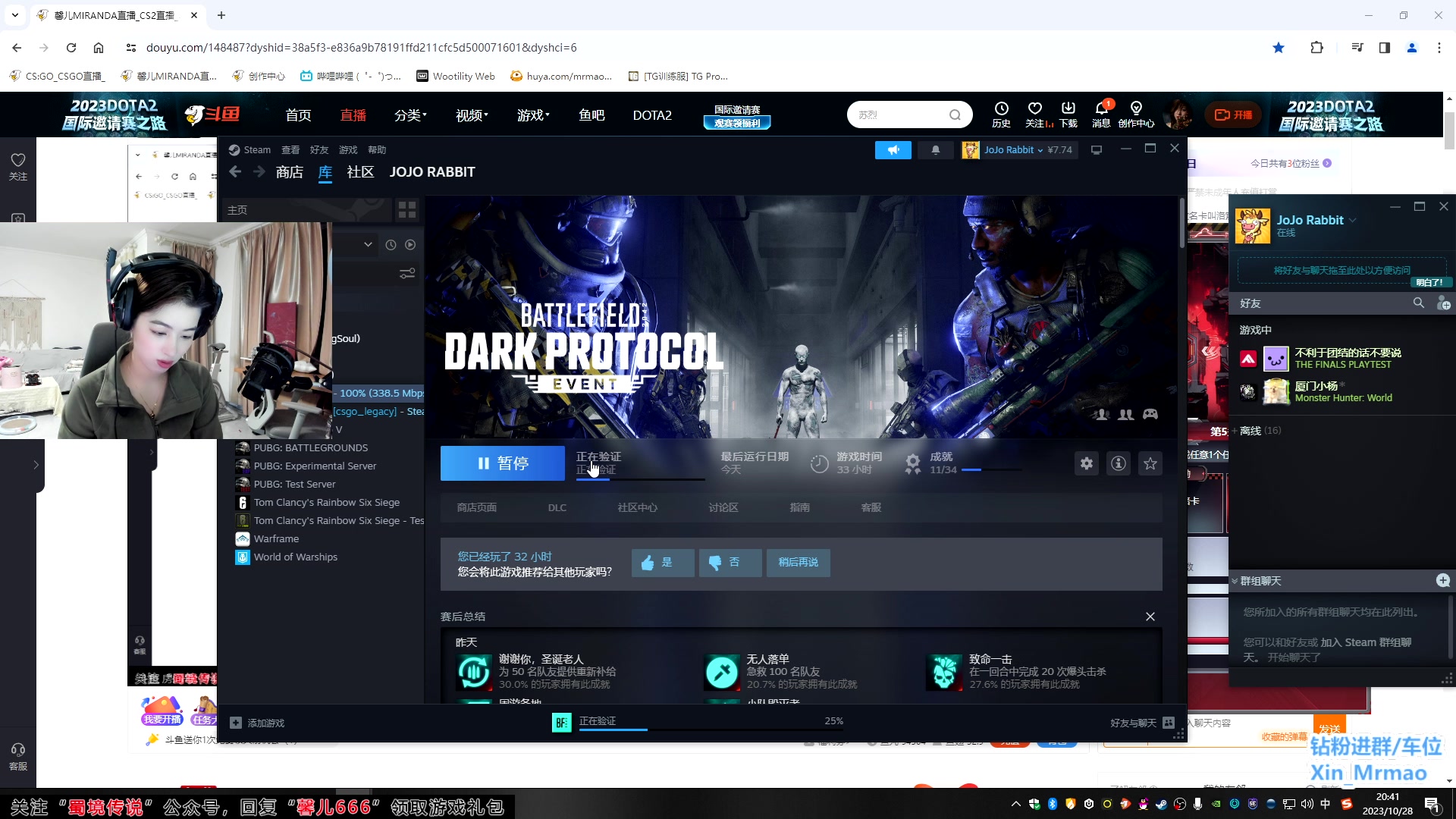Expand the library filter dropdown chevron

pyautogui.click(x=368, y=245)
